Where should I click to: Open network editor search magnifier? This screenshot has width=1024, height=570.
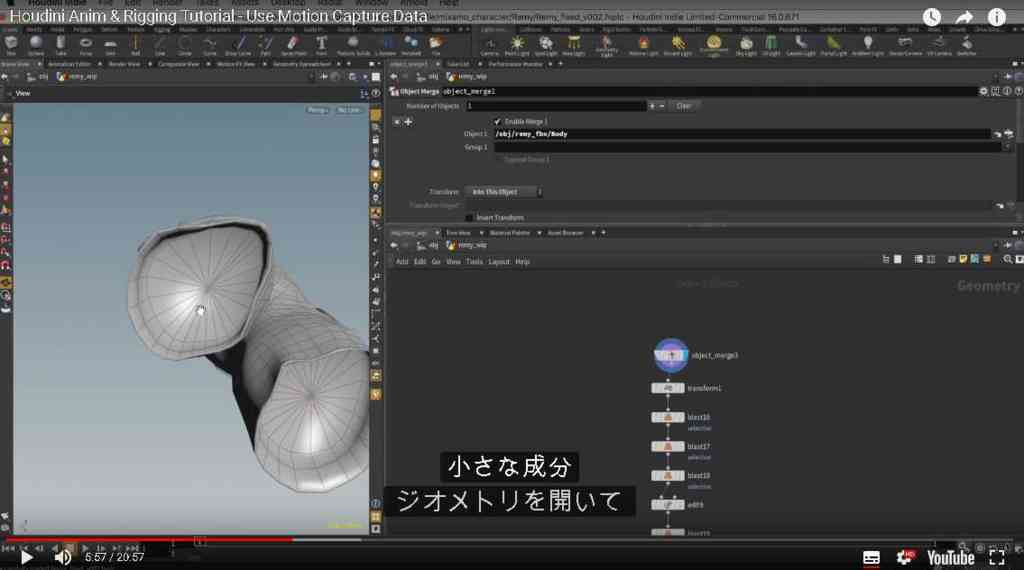point(1008,259)
